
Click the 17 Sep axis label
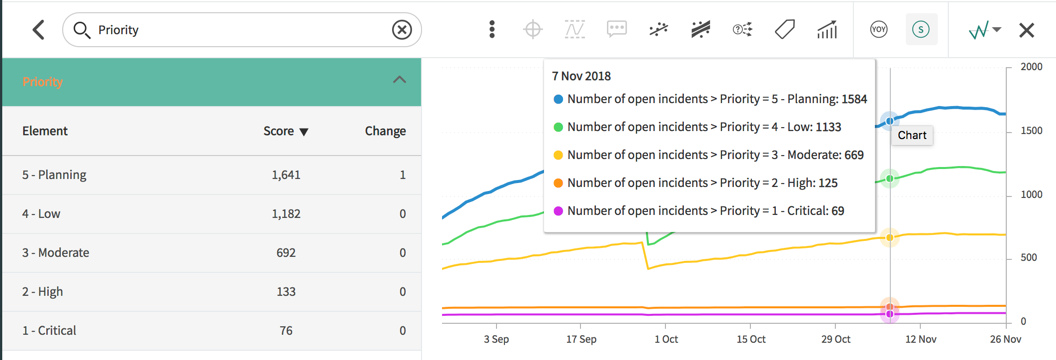click(581, 340)
